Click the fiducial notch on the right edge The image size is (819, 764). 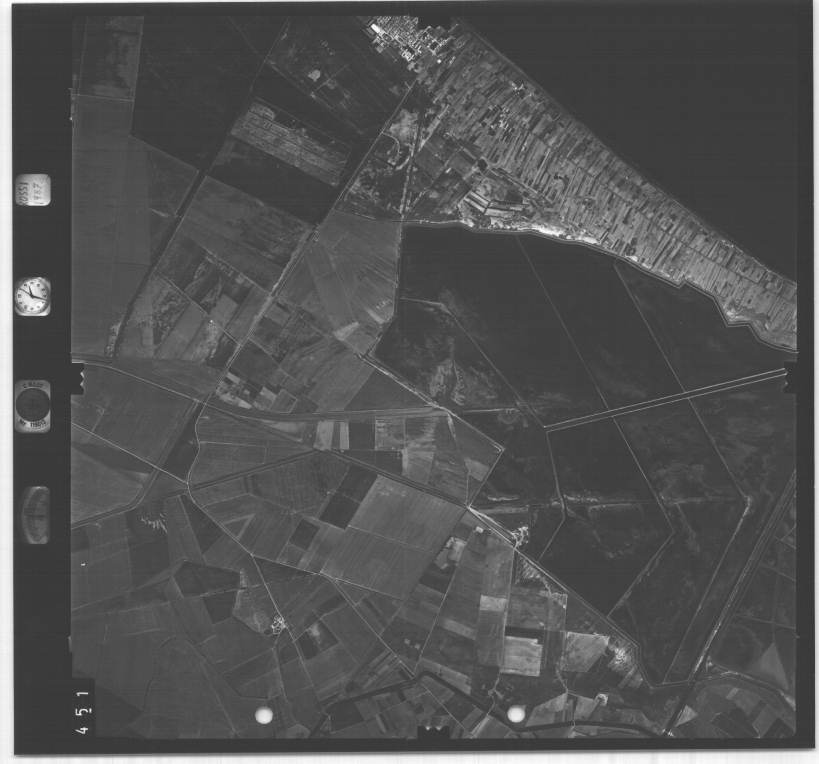pyautogui.click(x=790, y=380)
